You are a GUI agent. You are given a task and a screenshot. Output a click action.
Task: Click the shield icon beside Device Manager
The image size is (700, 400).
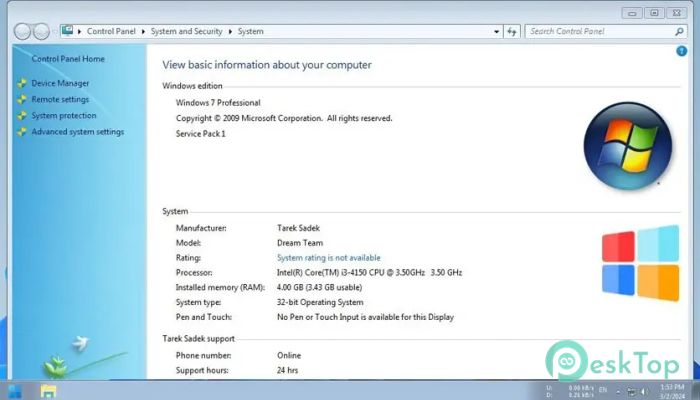[x=22, y=83]
